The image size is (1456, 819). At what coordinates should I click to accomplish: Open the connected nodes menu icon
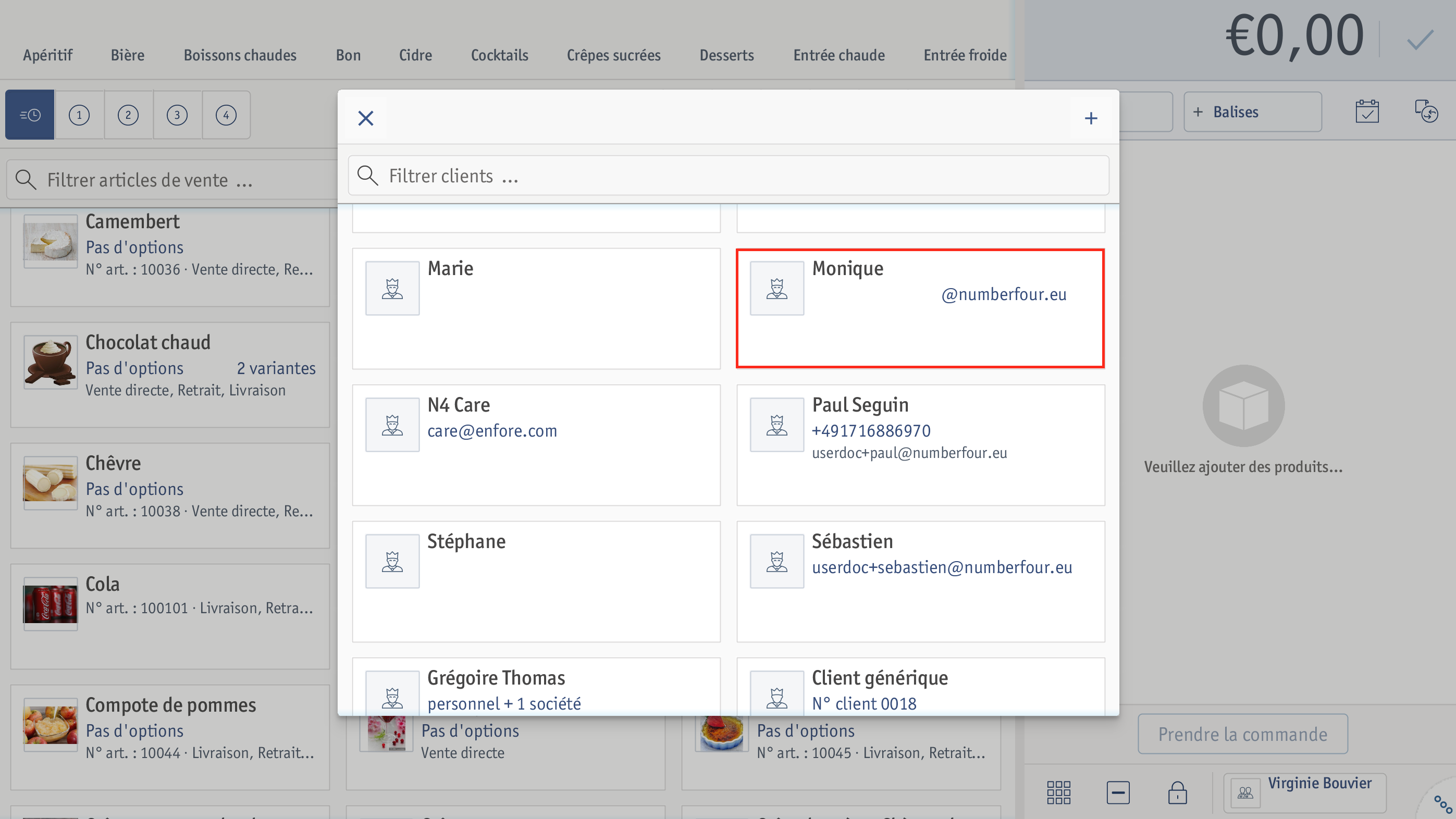point(1442,805)
